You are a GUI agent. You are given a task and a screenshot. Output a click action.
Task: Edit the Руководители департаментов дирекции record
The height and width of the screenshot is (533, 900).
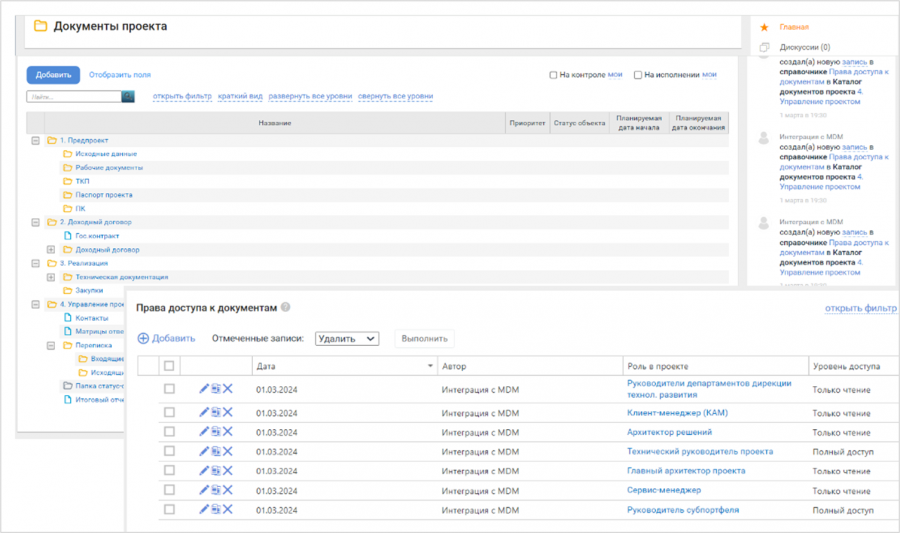coord(204,388)
